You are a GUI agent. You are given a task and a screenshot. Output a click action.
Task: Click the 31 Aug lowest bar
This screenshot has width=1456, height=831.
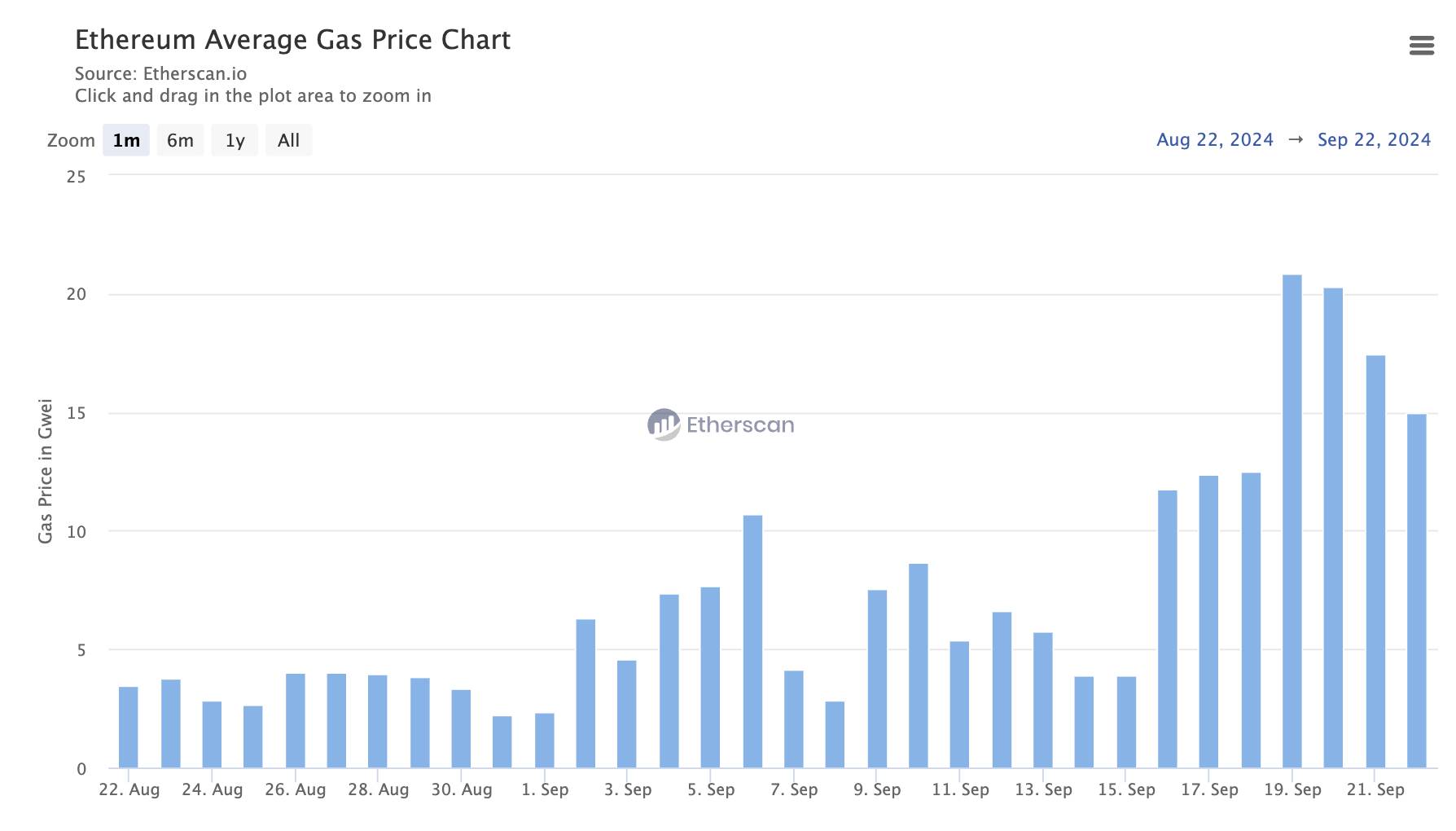[502, 742]
